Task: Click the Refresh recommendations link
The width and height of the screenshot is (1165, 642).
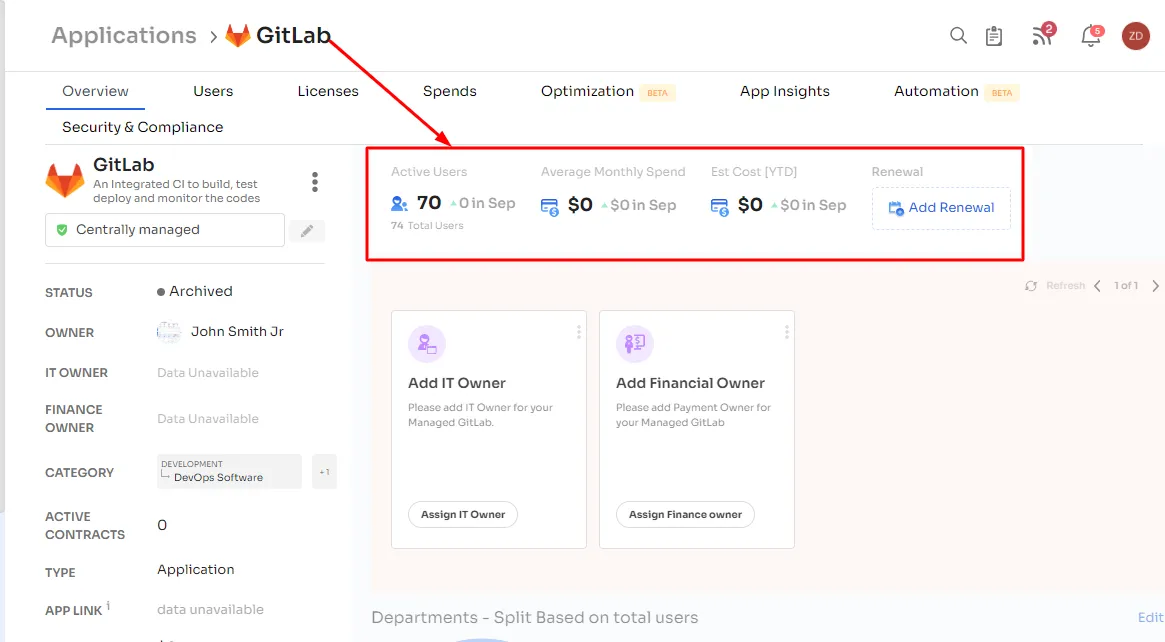Action: coord(1065,286)
